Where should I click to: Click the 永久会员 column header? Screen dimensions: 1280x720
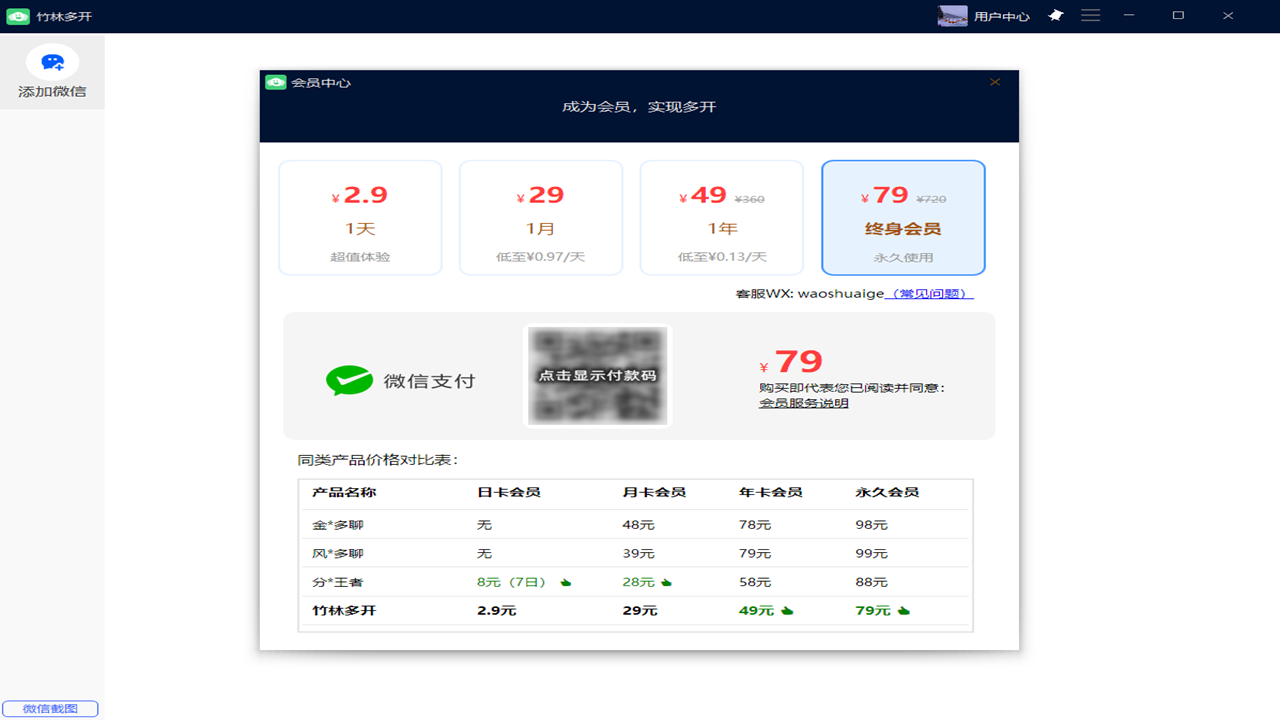[x=888, y=493]
